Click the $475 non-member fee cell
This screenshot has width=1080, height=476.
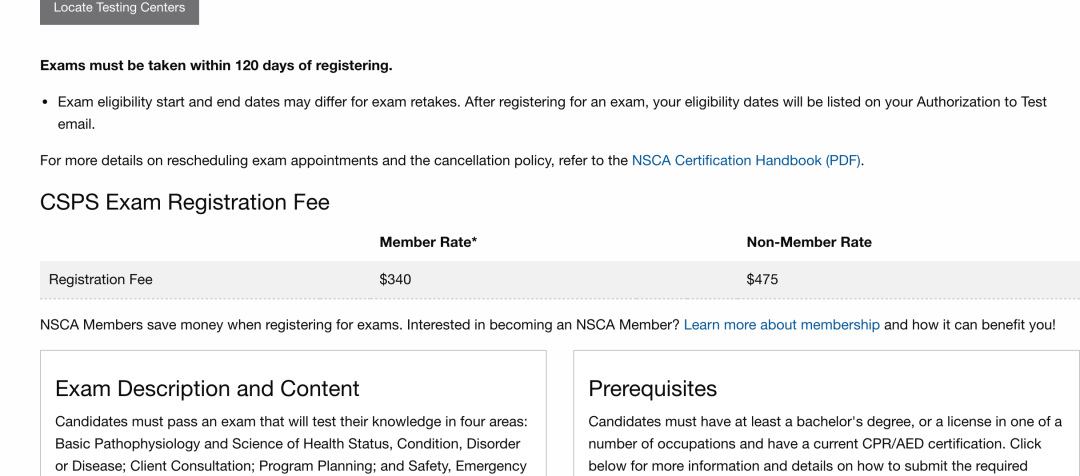pyautogui.click(x=762, y=280)
